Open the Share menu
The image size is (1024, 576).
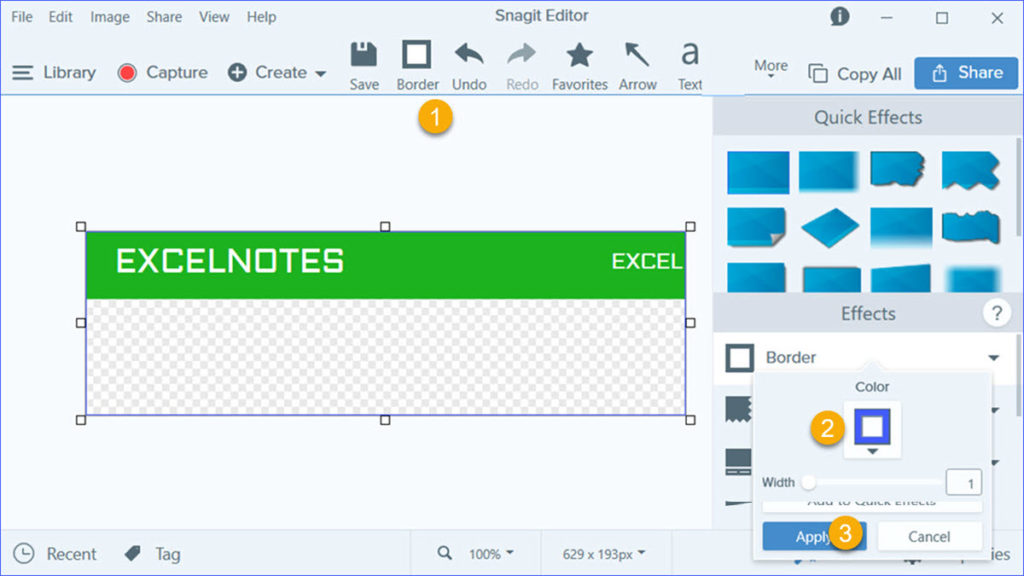pyautogui.click(x=164, y=17)
